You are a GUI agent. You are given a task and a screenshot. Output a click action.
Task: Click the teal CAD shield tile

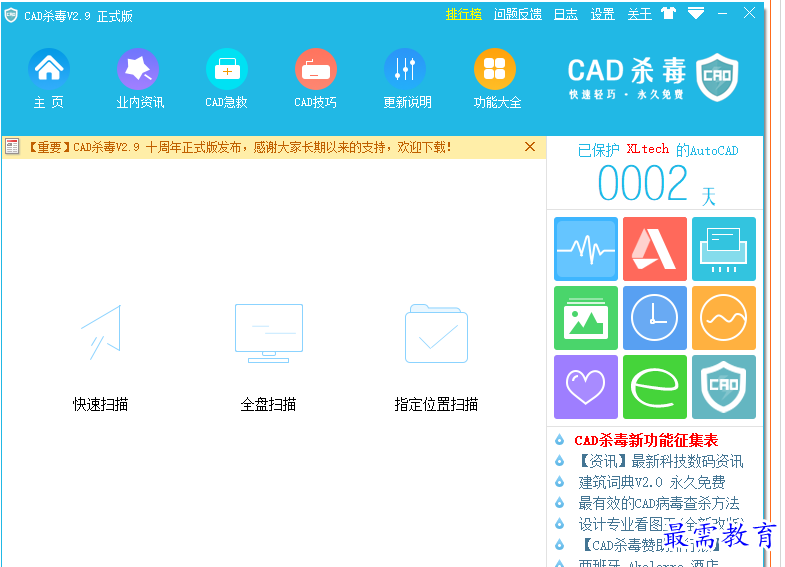click(724, 387)
